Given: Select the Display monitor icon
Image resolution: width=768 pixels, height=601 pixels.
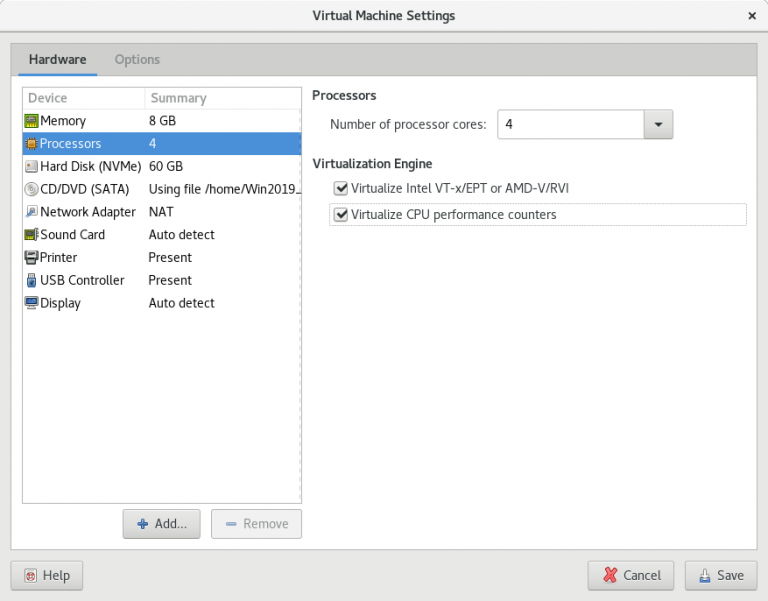Looking at the screenshot, I should click(x=31, y=303).
